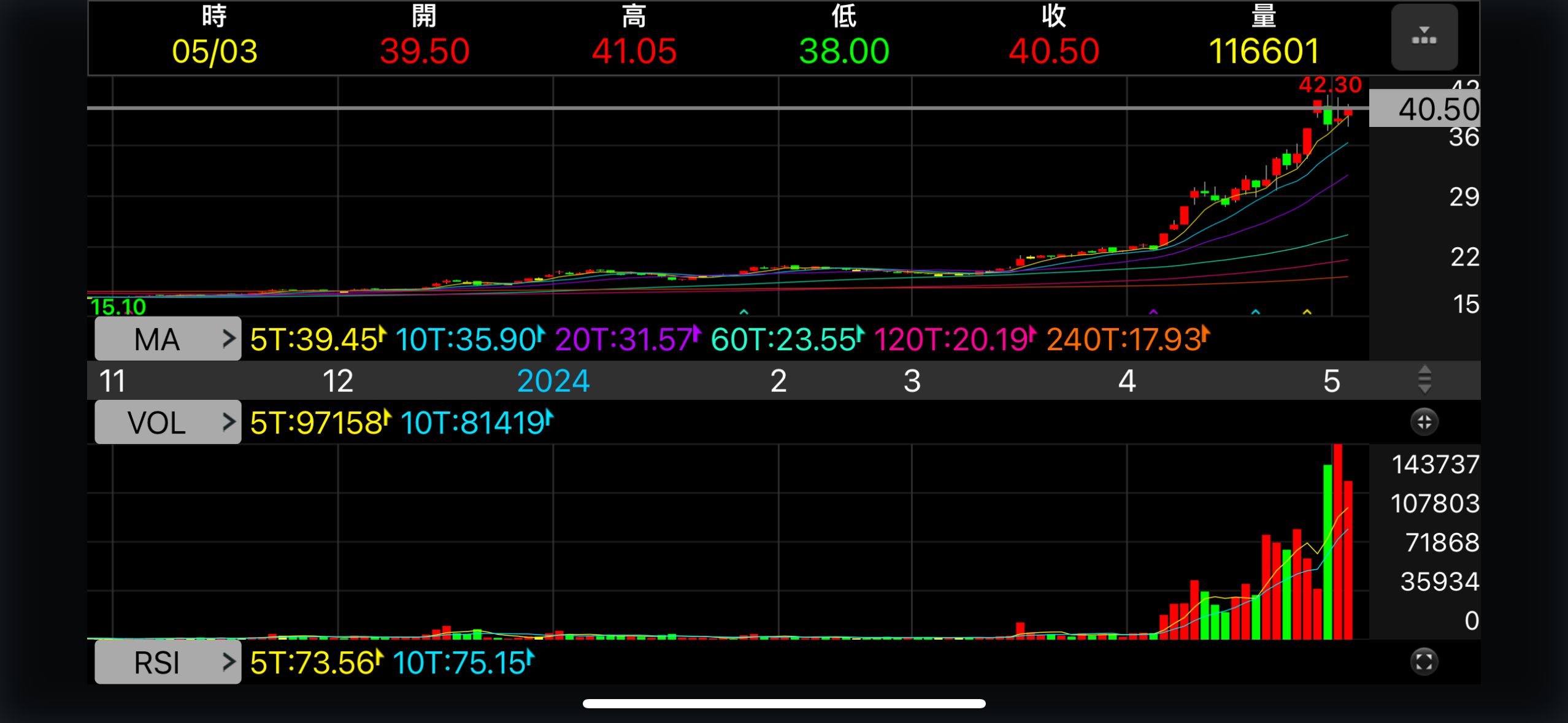This screenshot has width=1568, height=723.
Task: Tap the fullscreen expand icon in RSI row
Action: click(1424, 662)
